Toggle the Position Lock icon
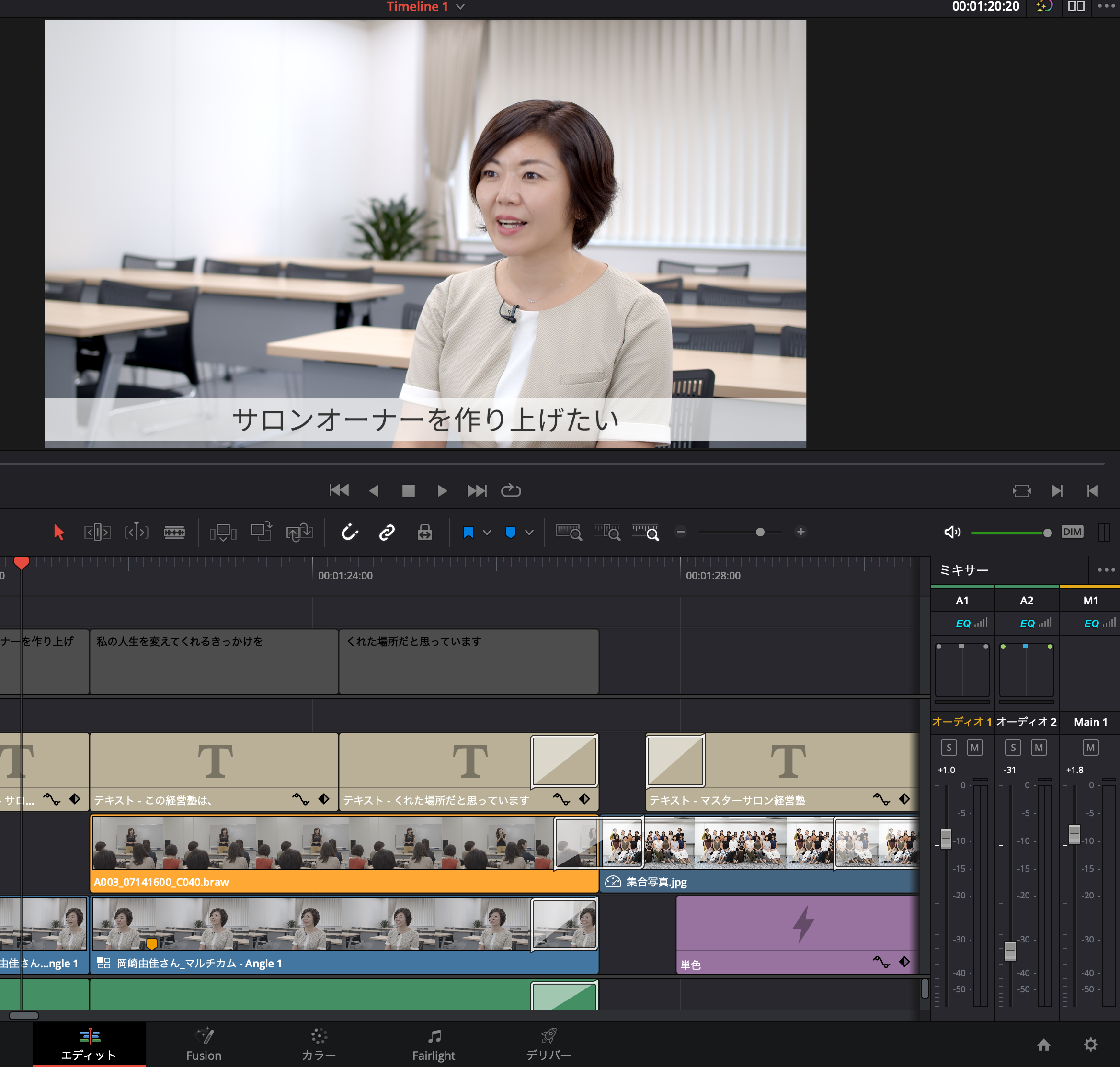This screenshot has height=1067, width=1120. [x=424, y=533]
